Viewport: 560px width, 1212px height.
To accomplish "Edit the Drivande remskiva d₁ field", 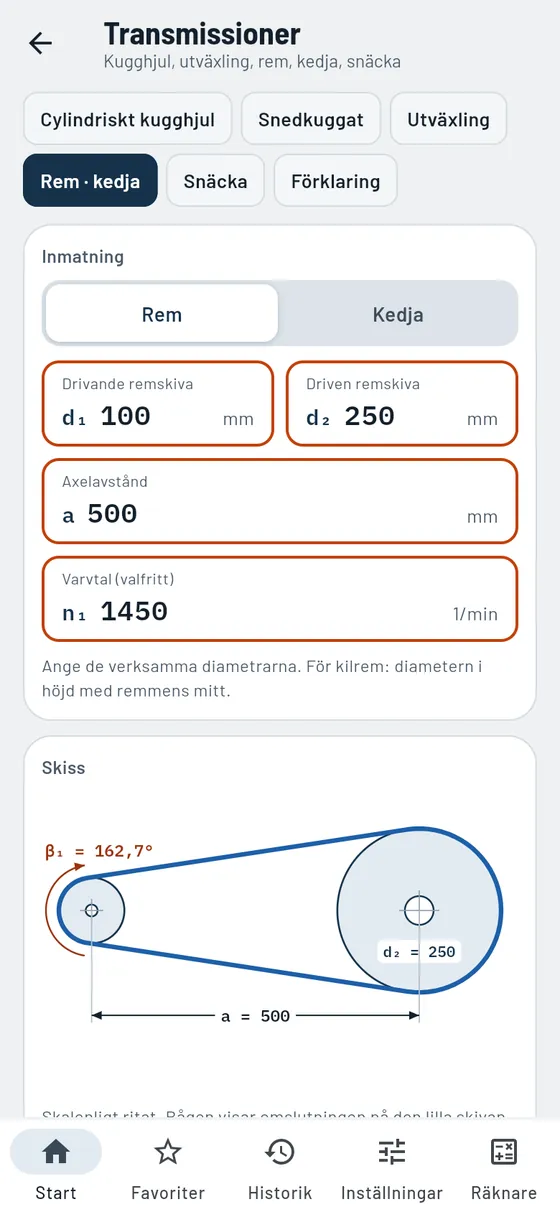I will 157,403.
